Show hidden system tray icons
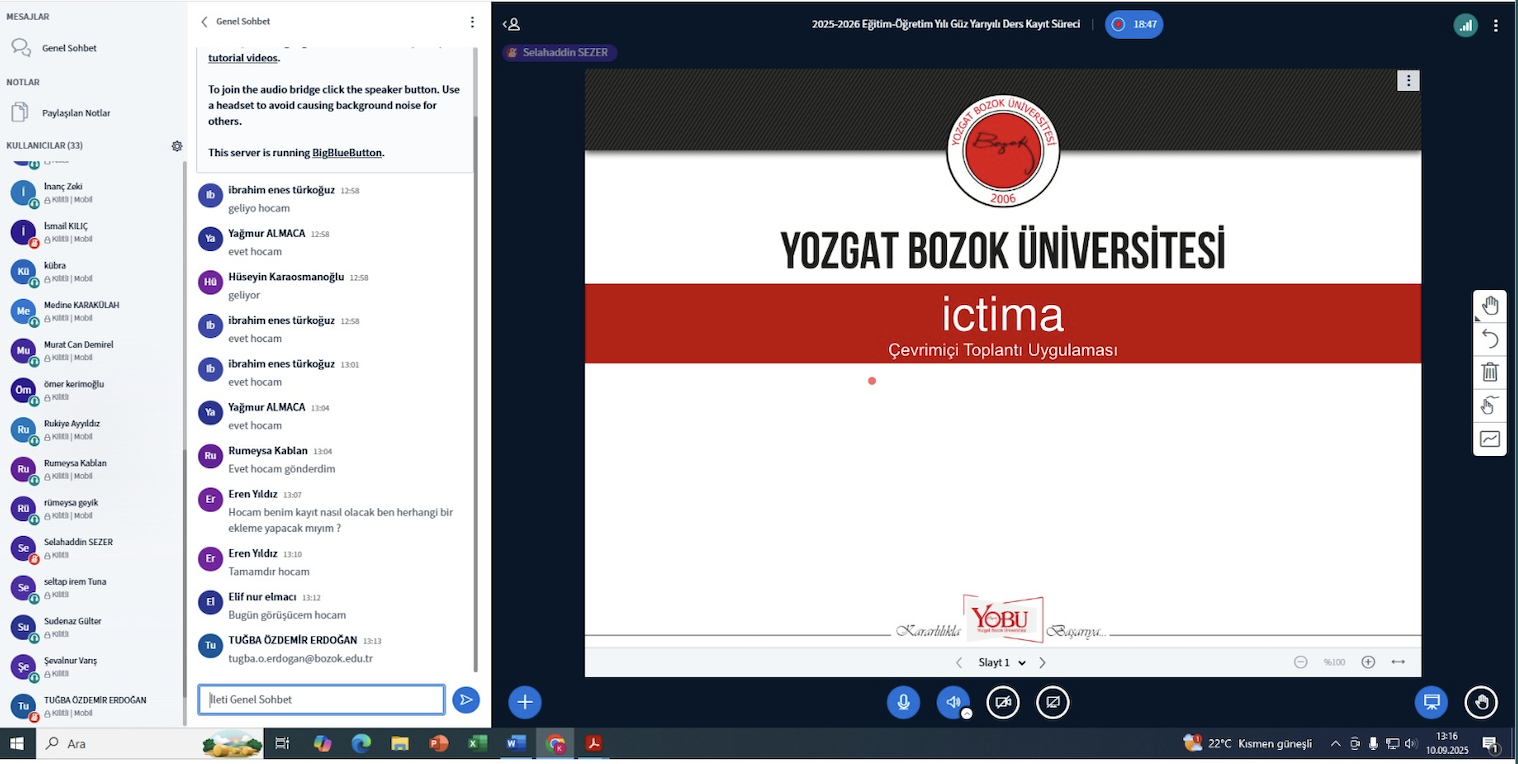Screen dimensions: 1518x764 tap(1335, 744)
